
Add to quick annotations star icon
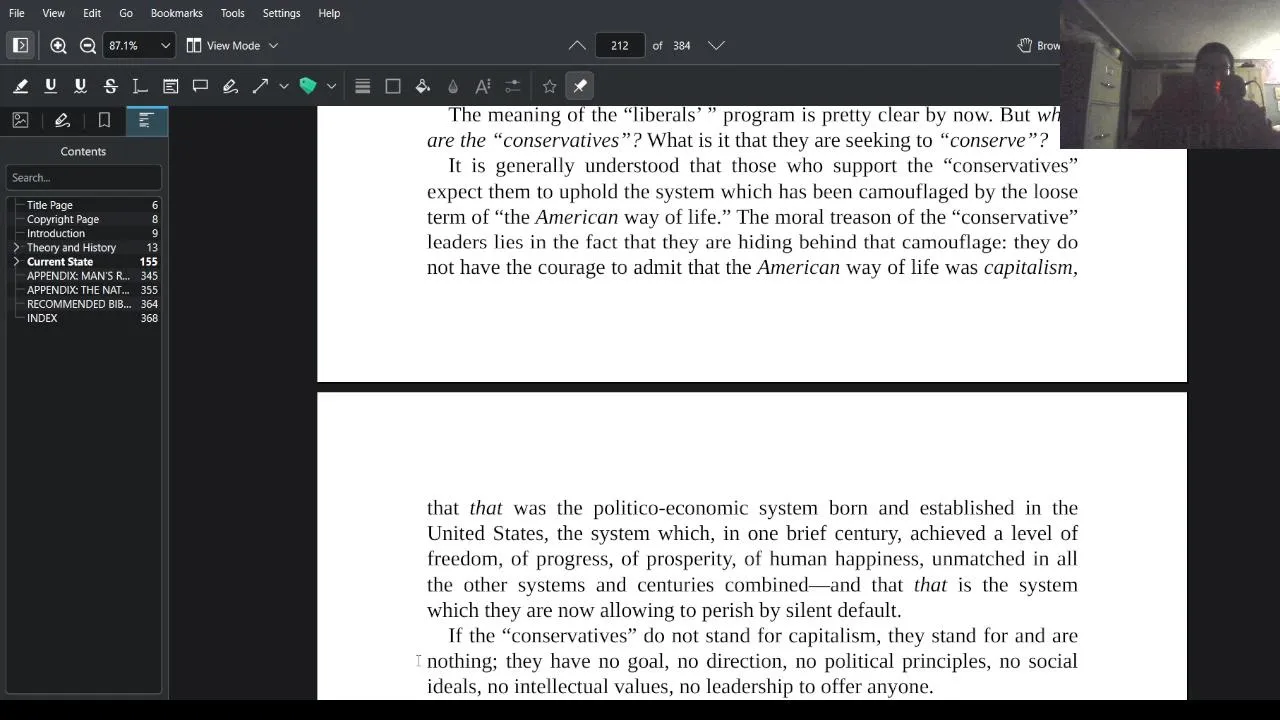point(549,86)
